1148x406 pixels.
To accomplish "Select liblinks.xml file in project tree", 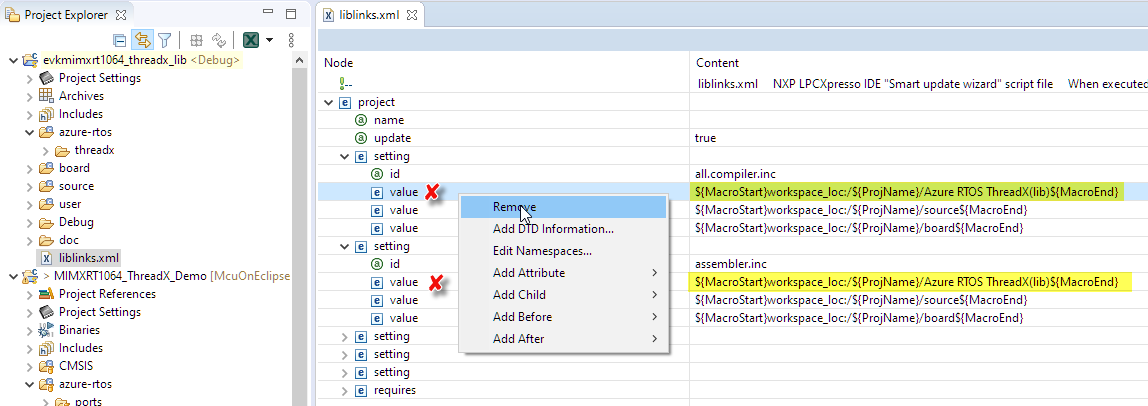I will point(89,258).
